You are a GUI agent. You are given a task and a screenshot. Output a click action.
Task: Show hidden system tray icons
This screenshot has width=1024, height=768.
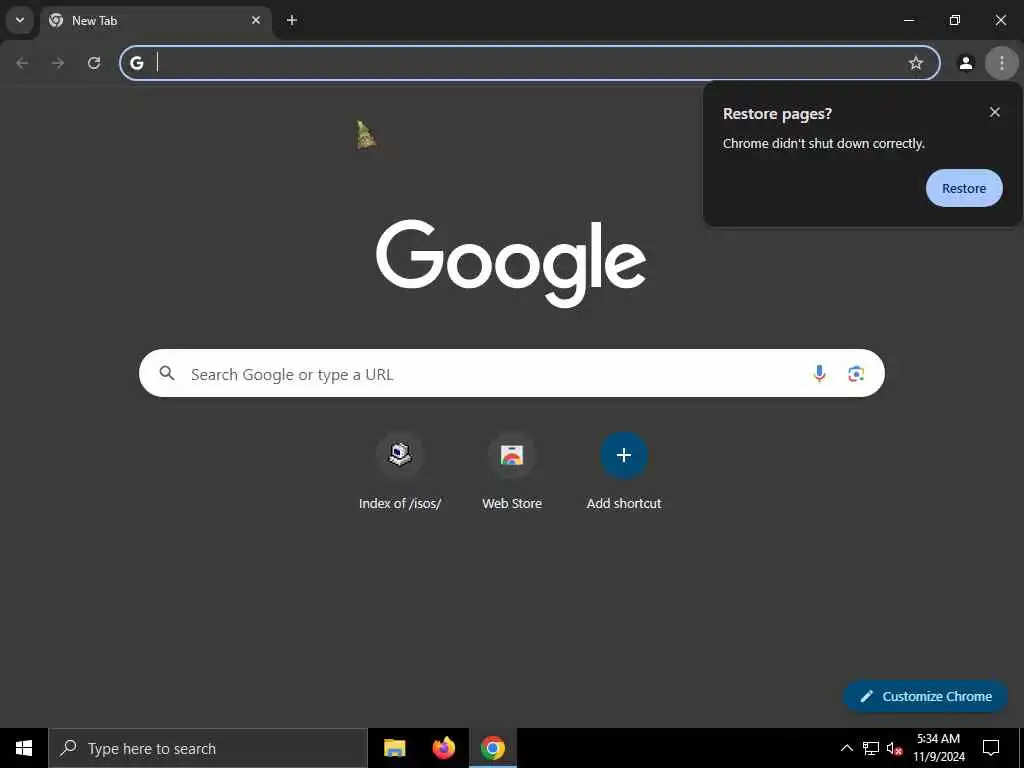[x=846, y=748]
